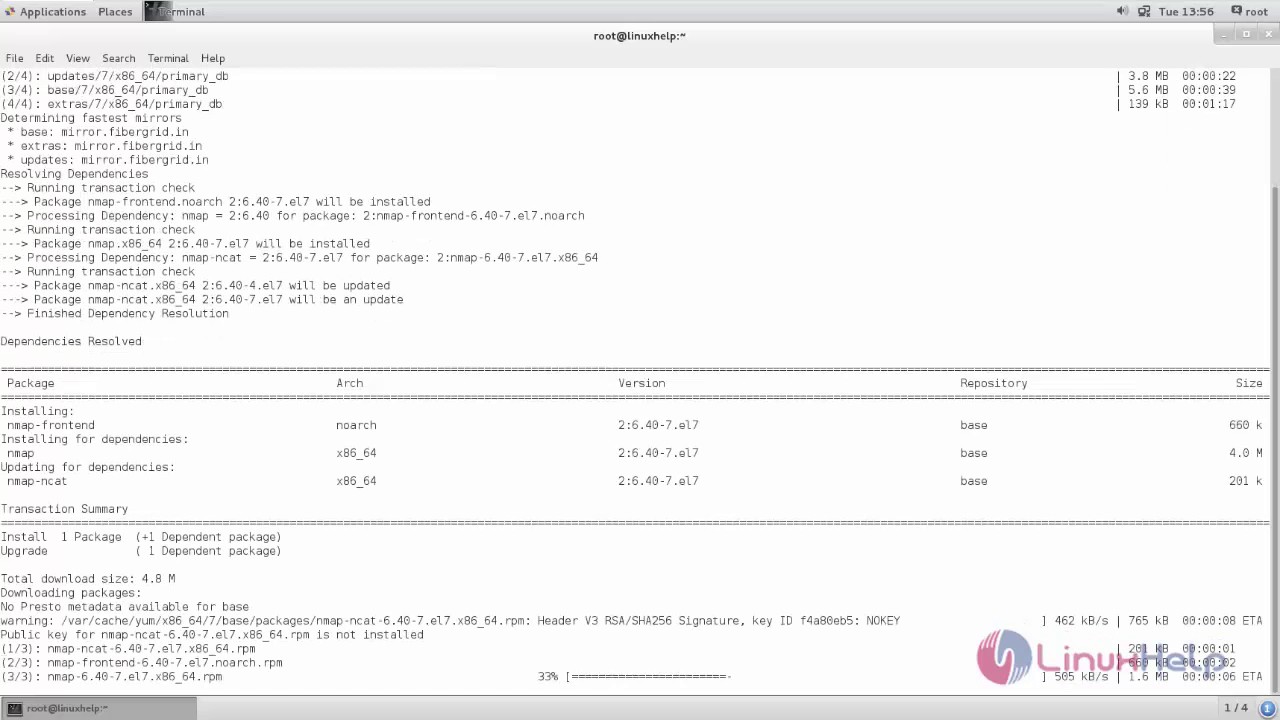Click the '660 k' size value
This screenshot has width=1280, height=720.
[1245, 425]
